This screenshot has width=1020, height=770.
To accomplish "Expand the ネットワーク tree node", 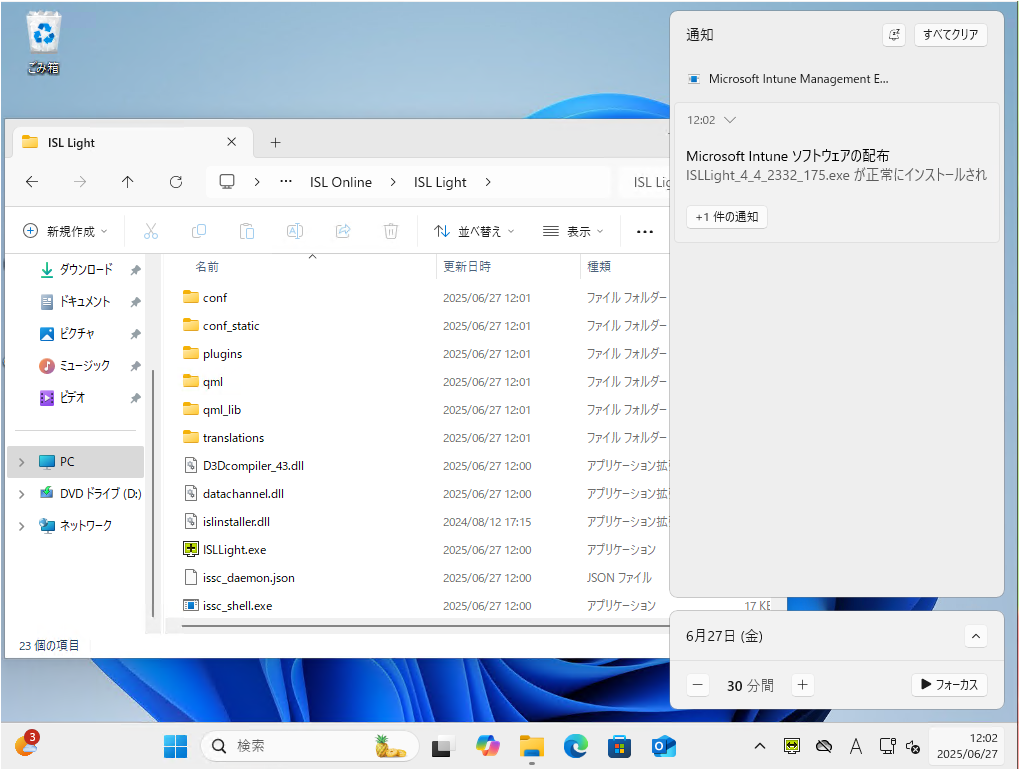I will click(21, 525).
